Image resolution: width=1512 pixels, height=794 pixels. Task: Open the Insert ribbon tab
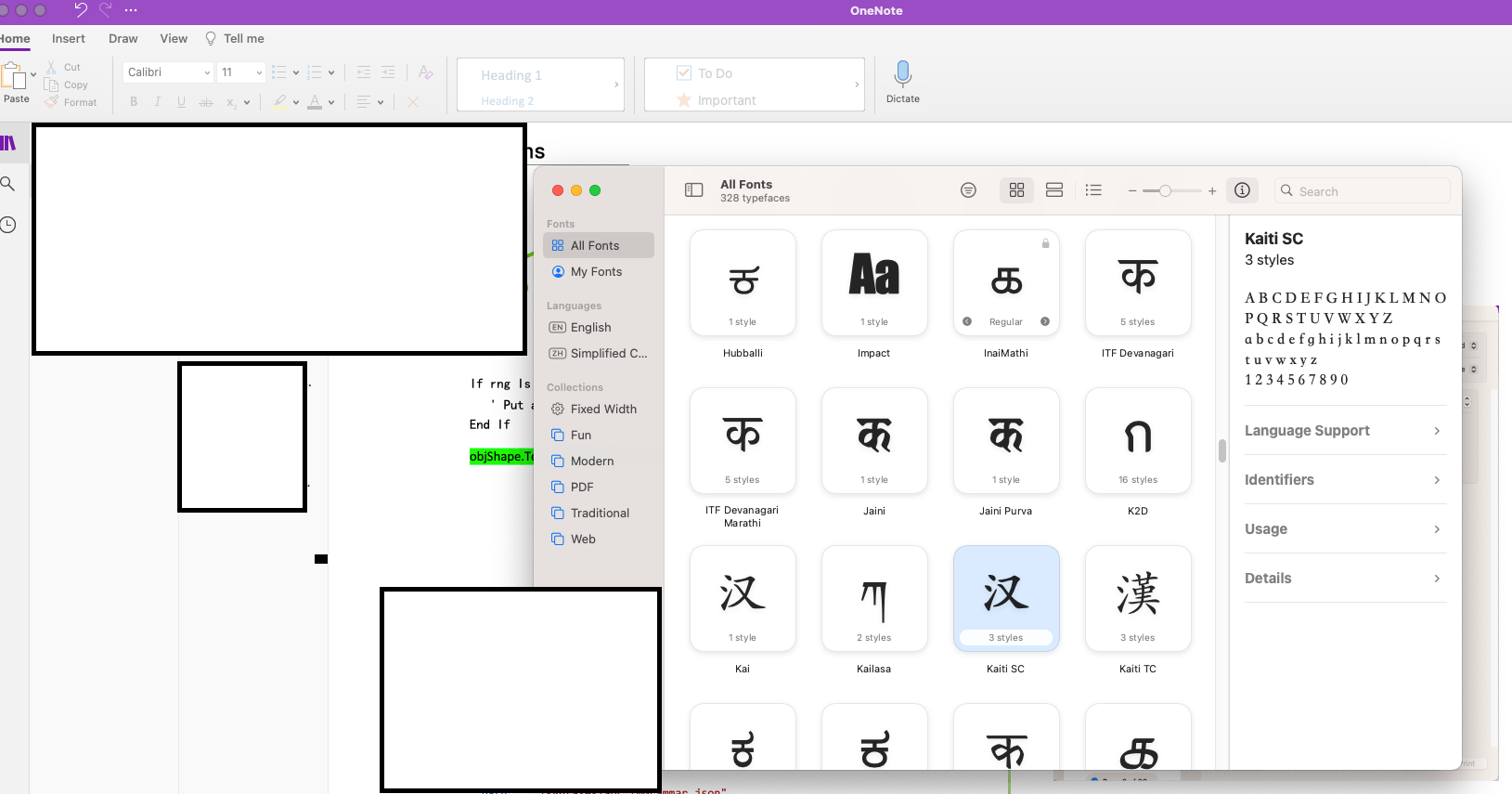coord(69,39)
